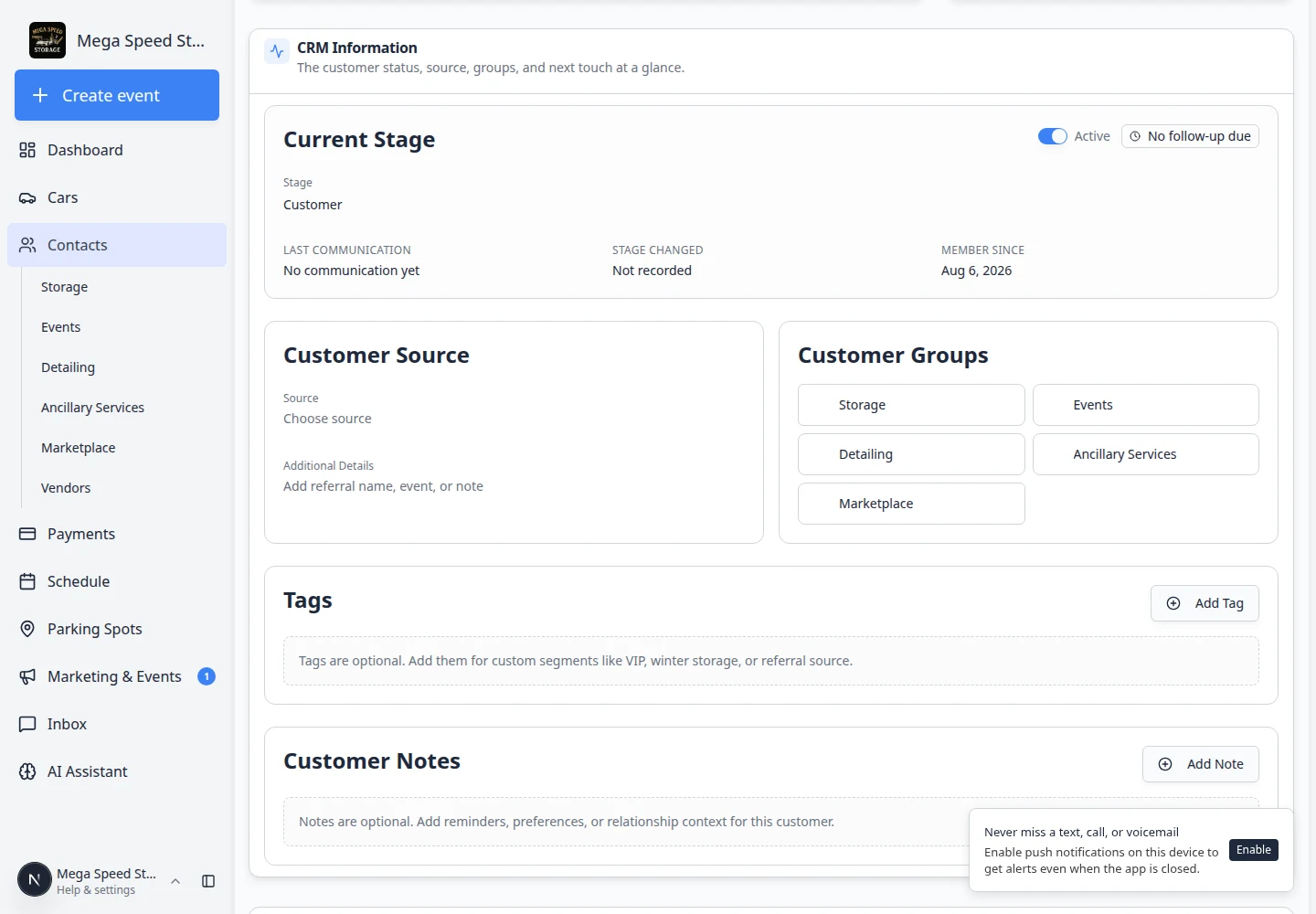Click the plus icon in Create event
Image resolution: width=1316 pixels, height=914 pixels.
point(40,95)
